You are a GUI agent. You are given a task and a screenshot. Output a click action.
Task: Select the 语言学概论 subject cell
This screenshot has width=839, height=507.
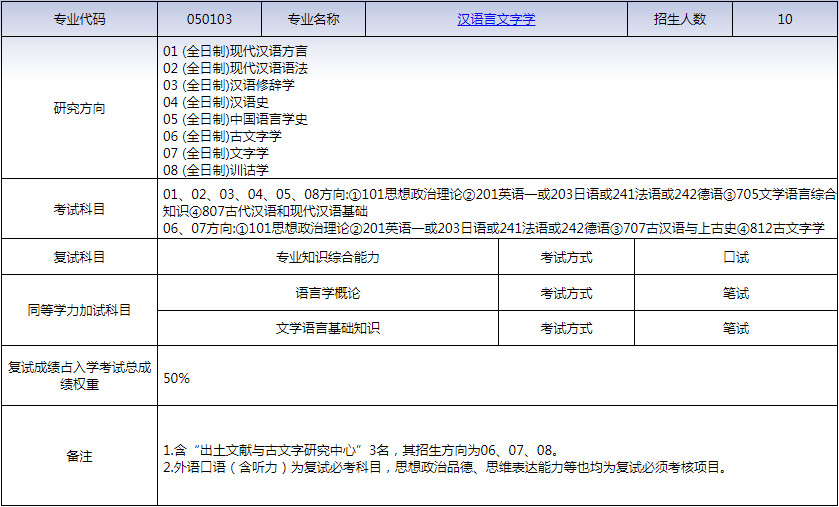328,293
